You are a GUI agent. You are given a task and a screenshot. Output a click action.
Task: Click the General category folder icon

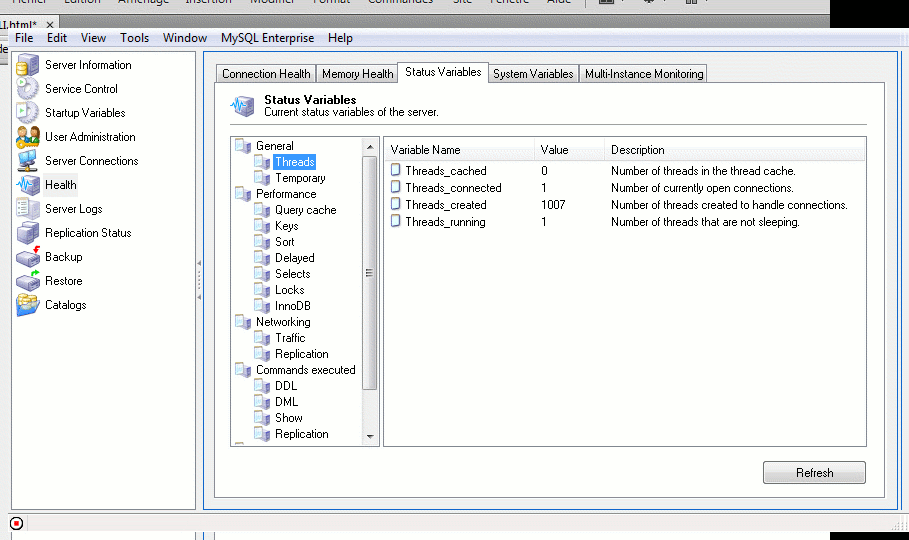tap(243, 146)
